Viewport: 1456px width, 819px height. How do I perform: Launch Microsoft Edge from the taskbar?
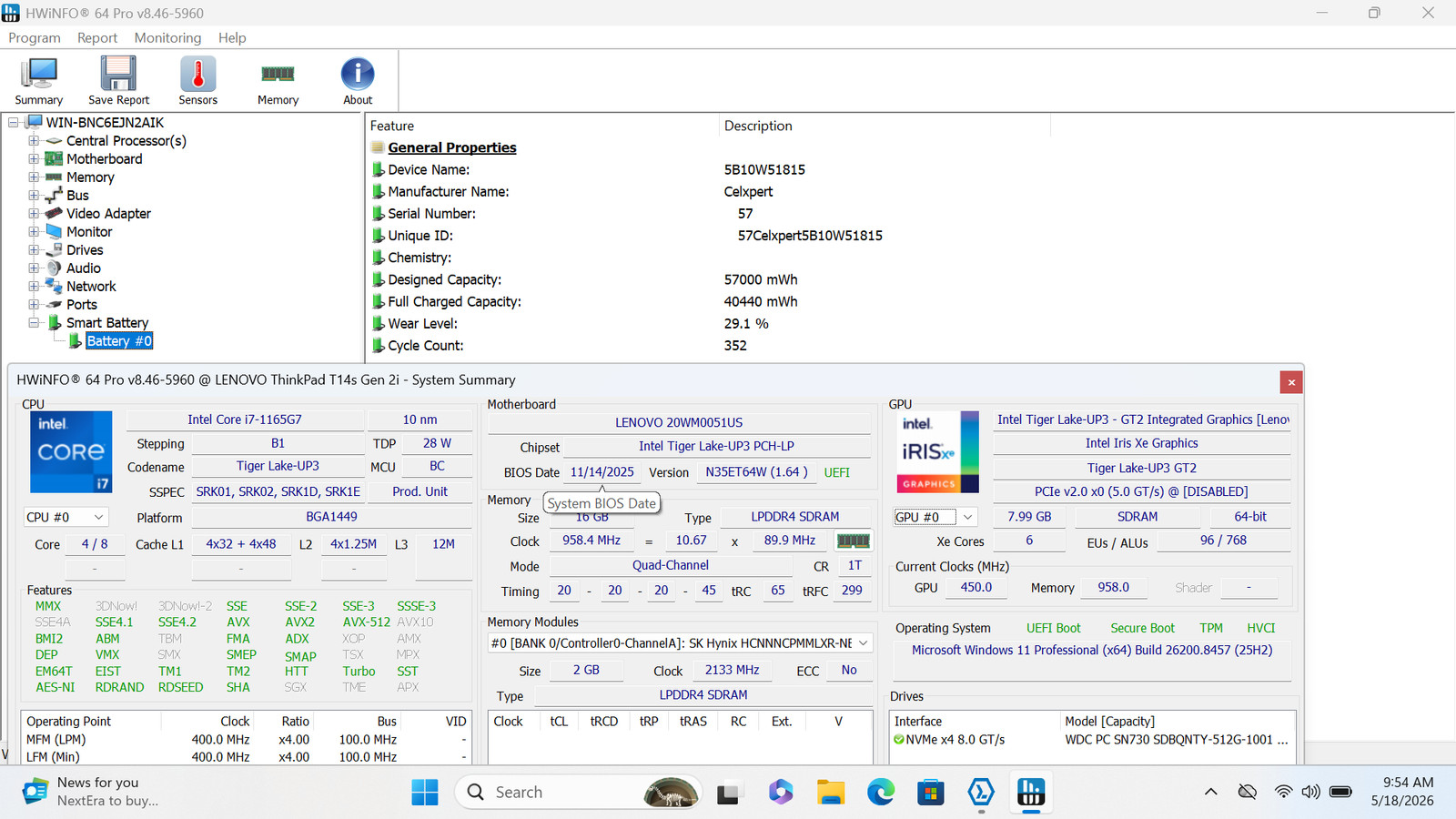(880, 793)
